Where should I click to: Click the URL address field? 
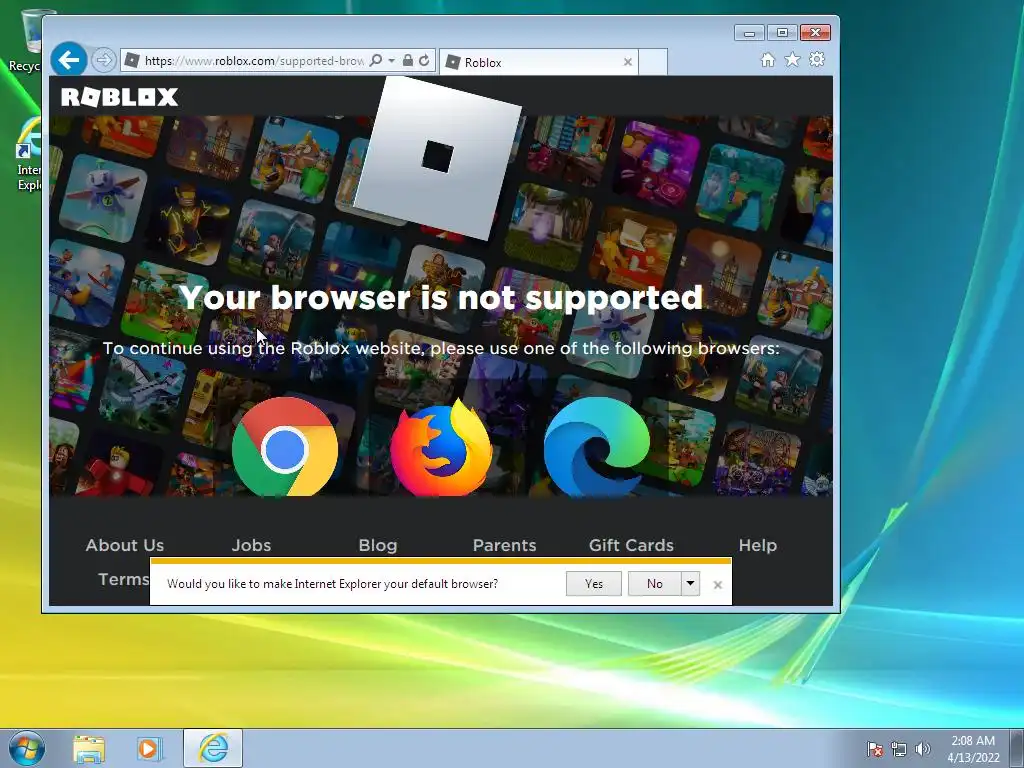click(x=254, y=61)
